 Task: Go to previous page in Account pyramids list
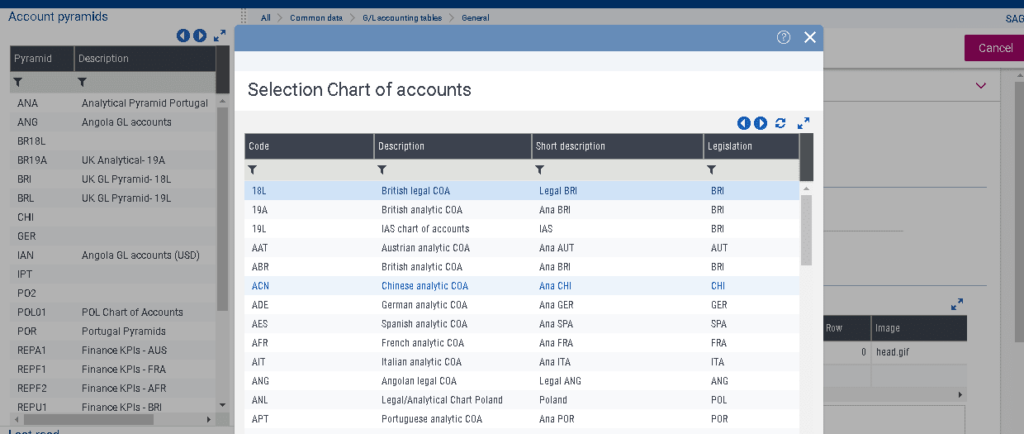tap(184, 36)
